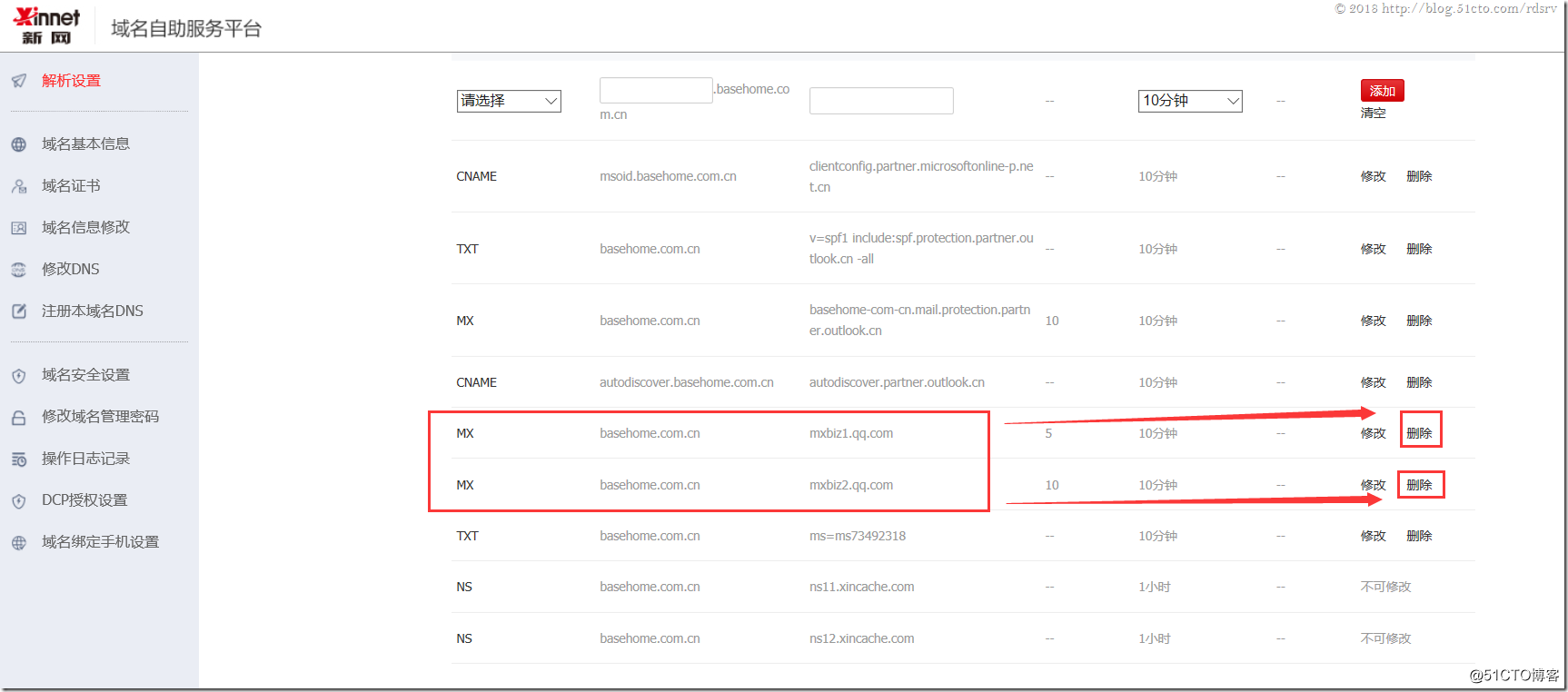Image resolution: width=1568 pixels, height=692 pixels.
Task: Click 修改 for mxbiz1.qq.com record
Action: pyautogui.click(x=1374, y=433)
